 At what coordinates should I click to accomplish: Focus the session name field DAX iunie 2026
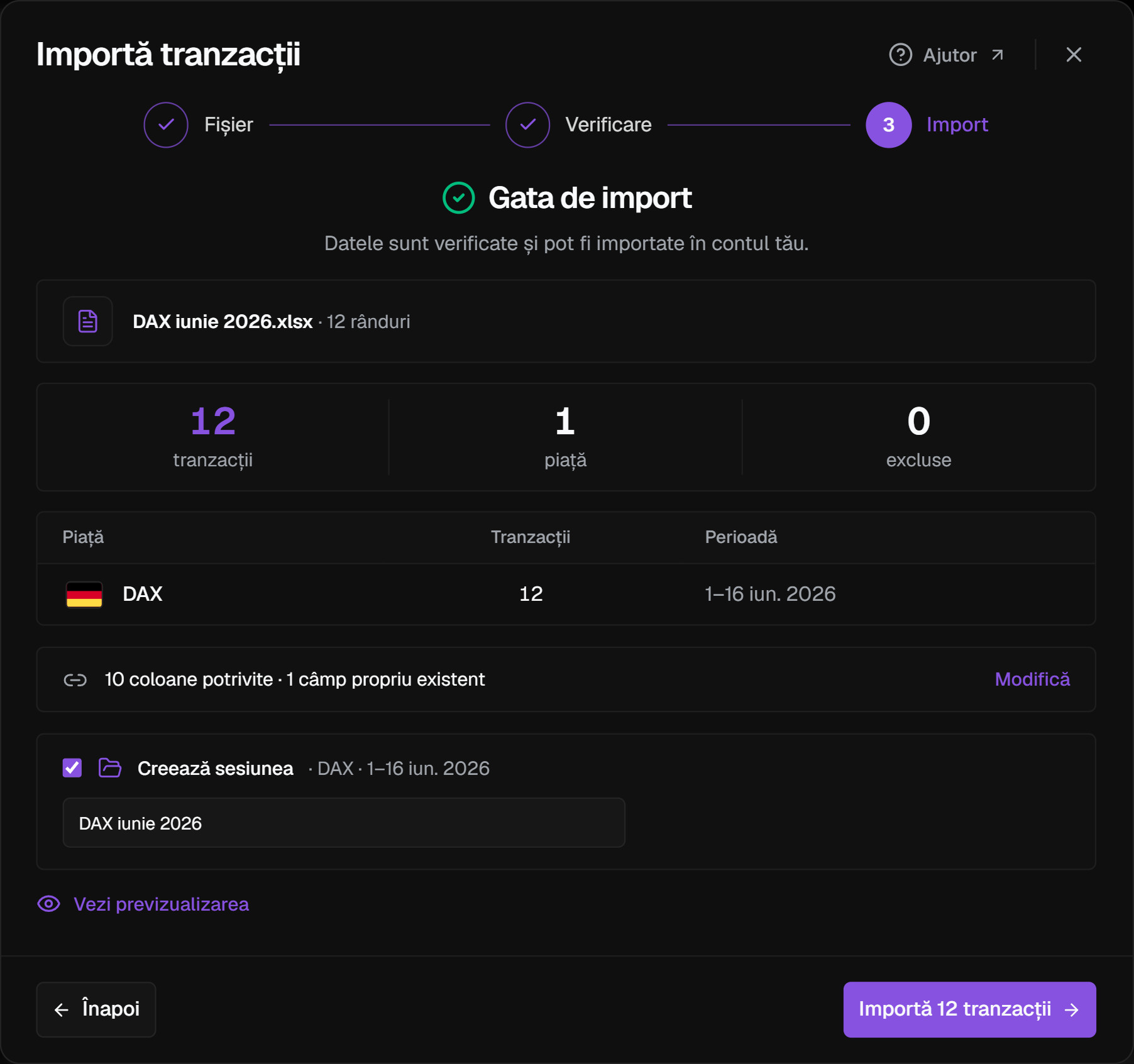coord(344,823)
